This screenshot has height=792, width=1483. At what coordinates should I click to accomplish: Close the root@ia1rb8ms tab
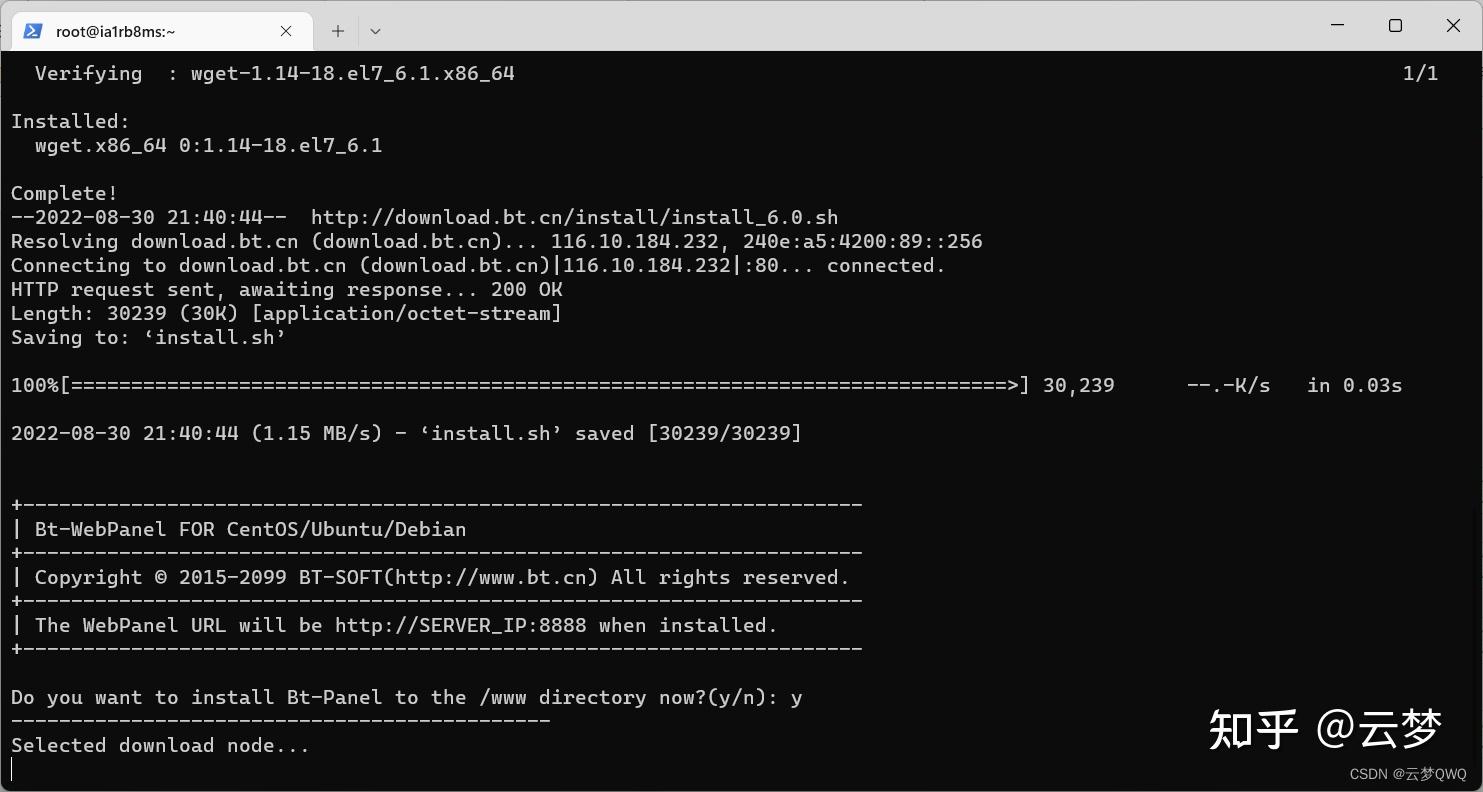click(x=286, y=31)
